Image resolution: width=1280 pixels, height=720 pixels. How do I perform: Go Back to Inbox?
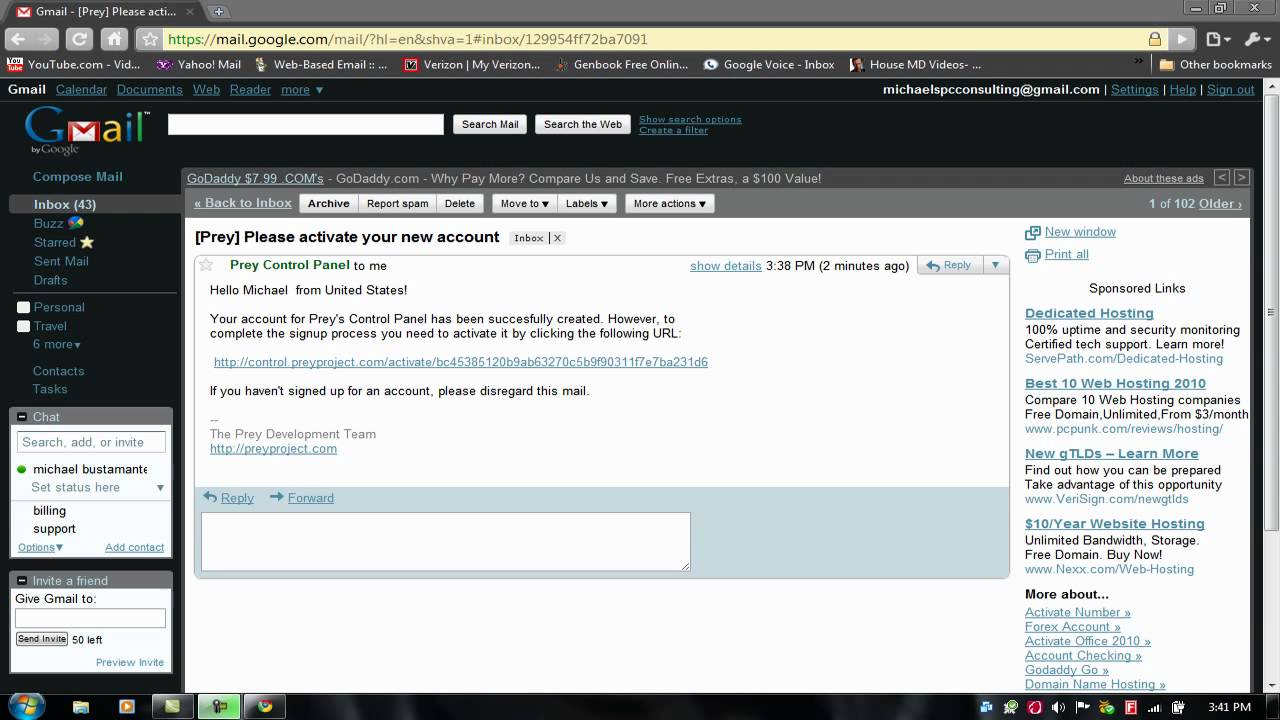click(243, 203)
